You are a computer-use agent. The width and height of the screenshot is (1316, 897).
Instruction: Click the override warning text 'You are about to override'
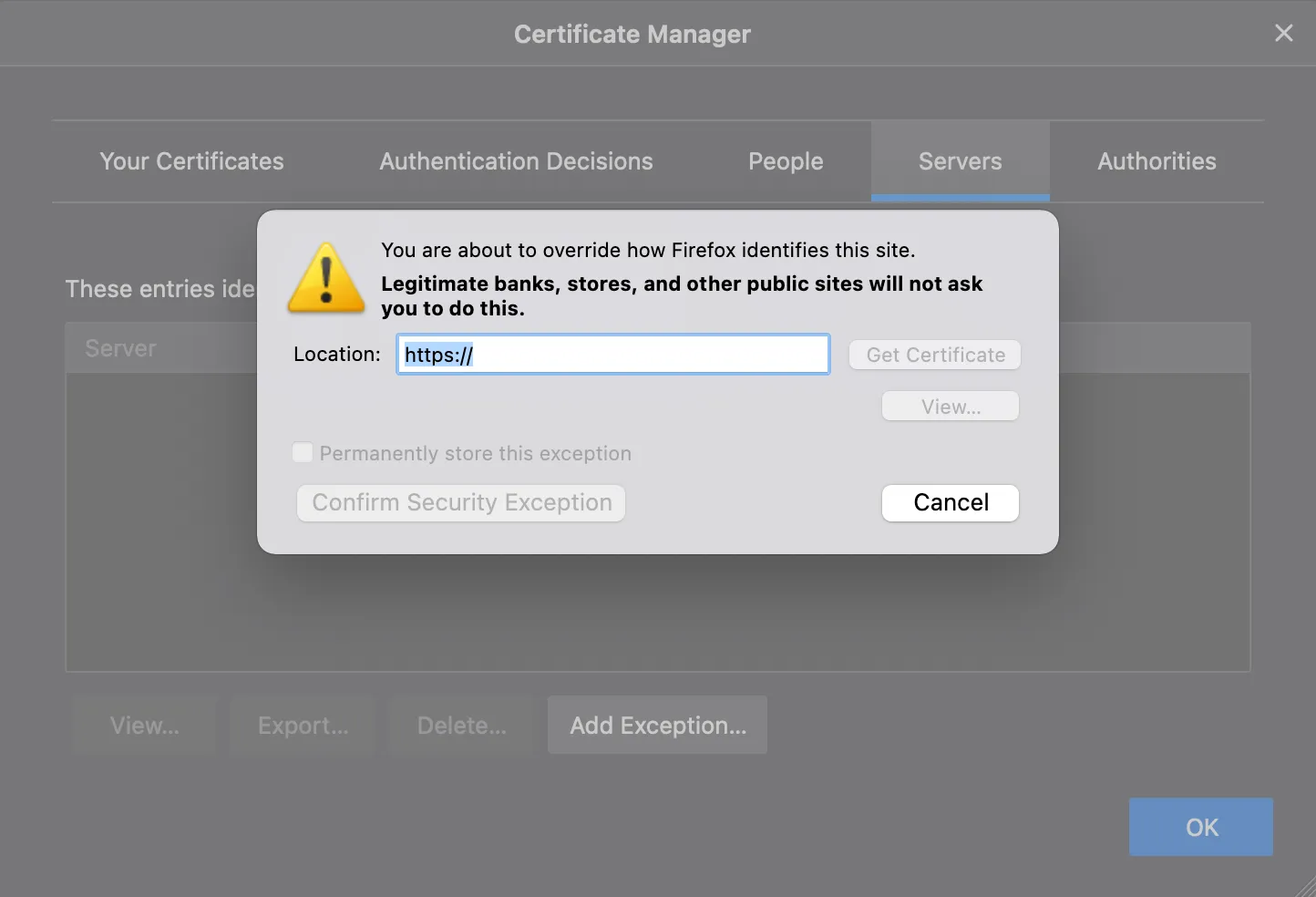pyautogui.click(x=648, y=250)
